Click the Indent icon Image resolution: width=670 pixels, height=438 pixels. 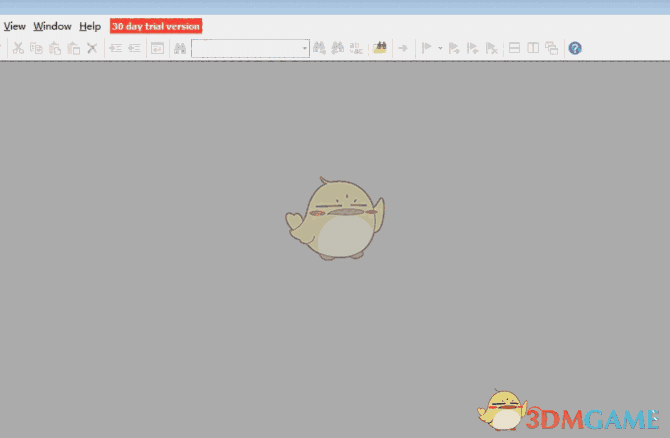coord(115,48)
